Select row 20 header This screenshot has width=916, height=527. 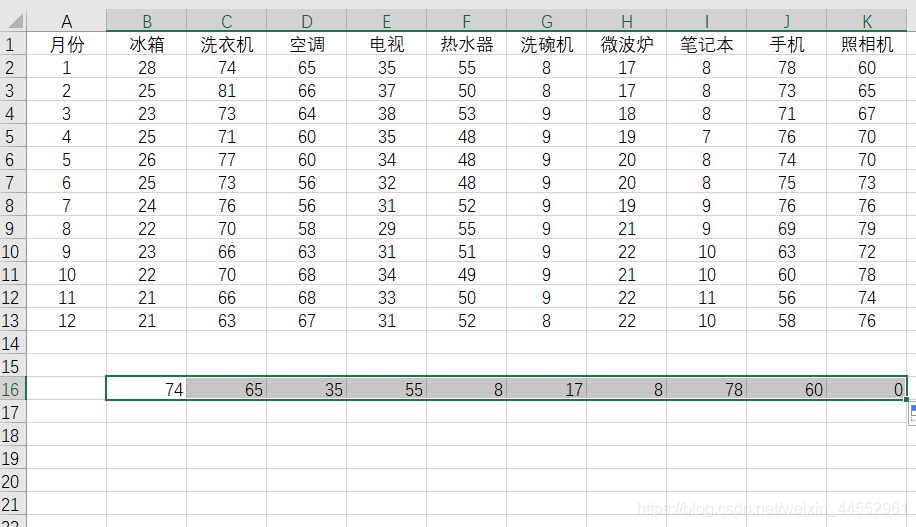coord(13,482)
